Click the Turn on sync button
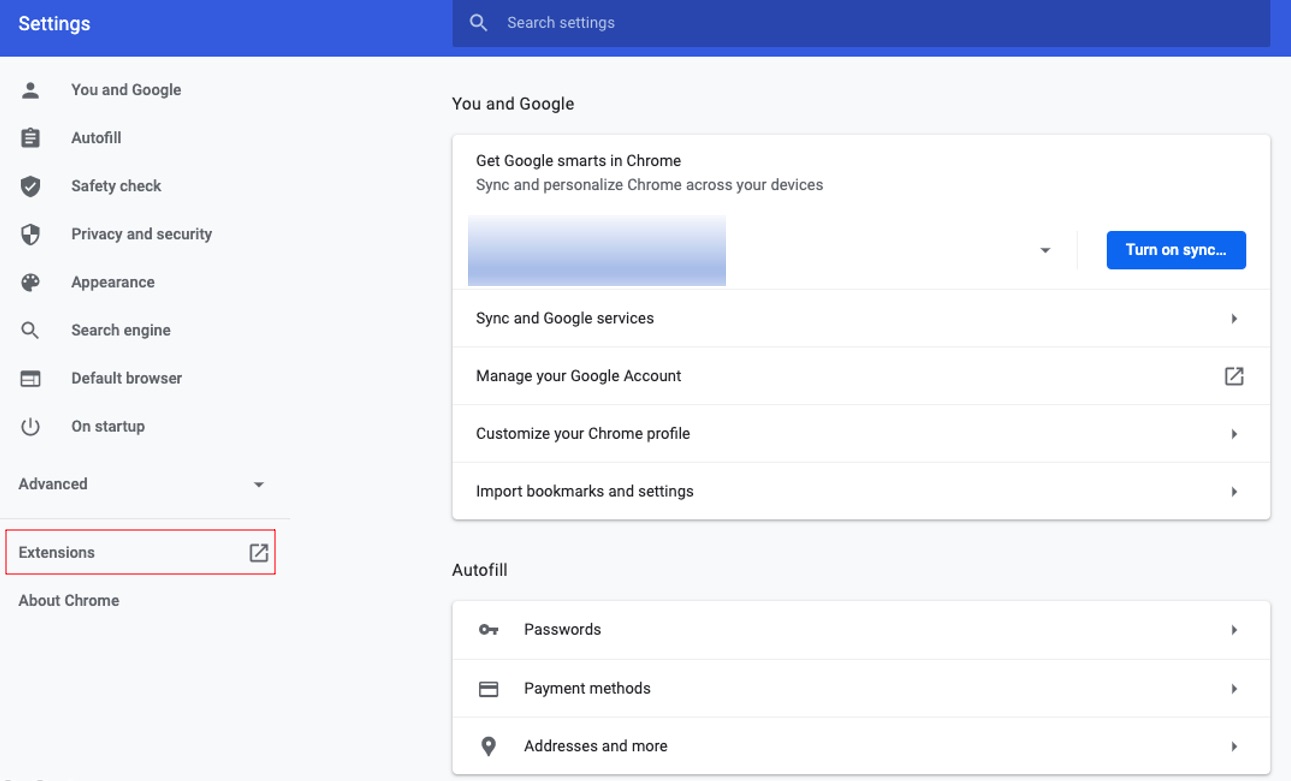The height and width of the screenshot is (781, 1291). click(x=1176, y=250)
